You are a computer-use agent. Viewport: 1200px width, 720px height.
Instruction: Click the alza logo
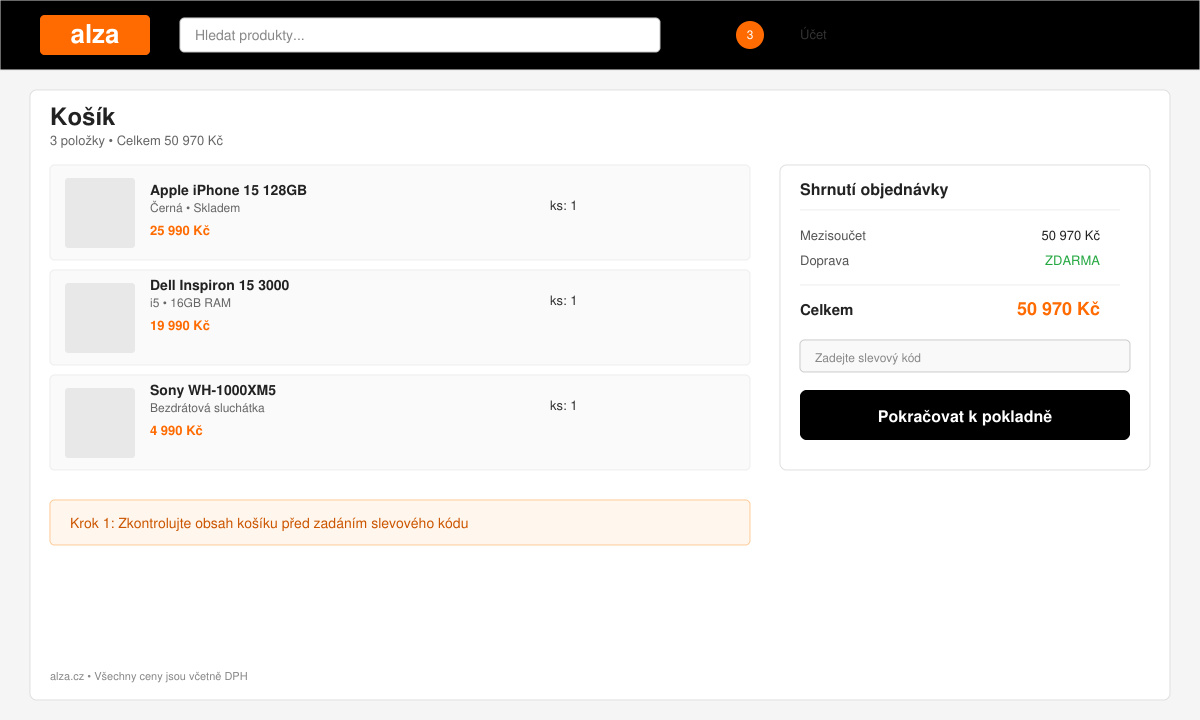tap(95, 35)
